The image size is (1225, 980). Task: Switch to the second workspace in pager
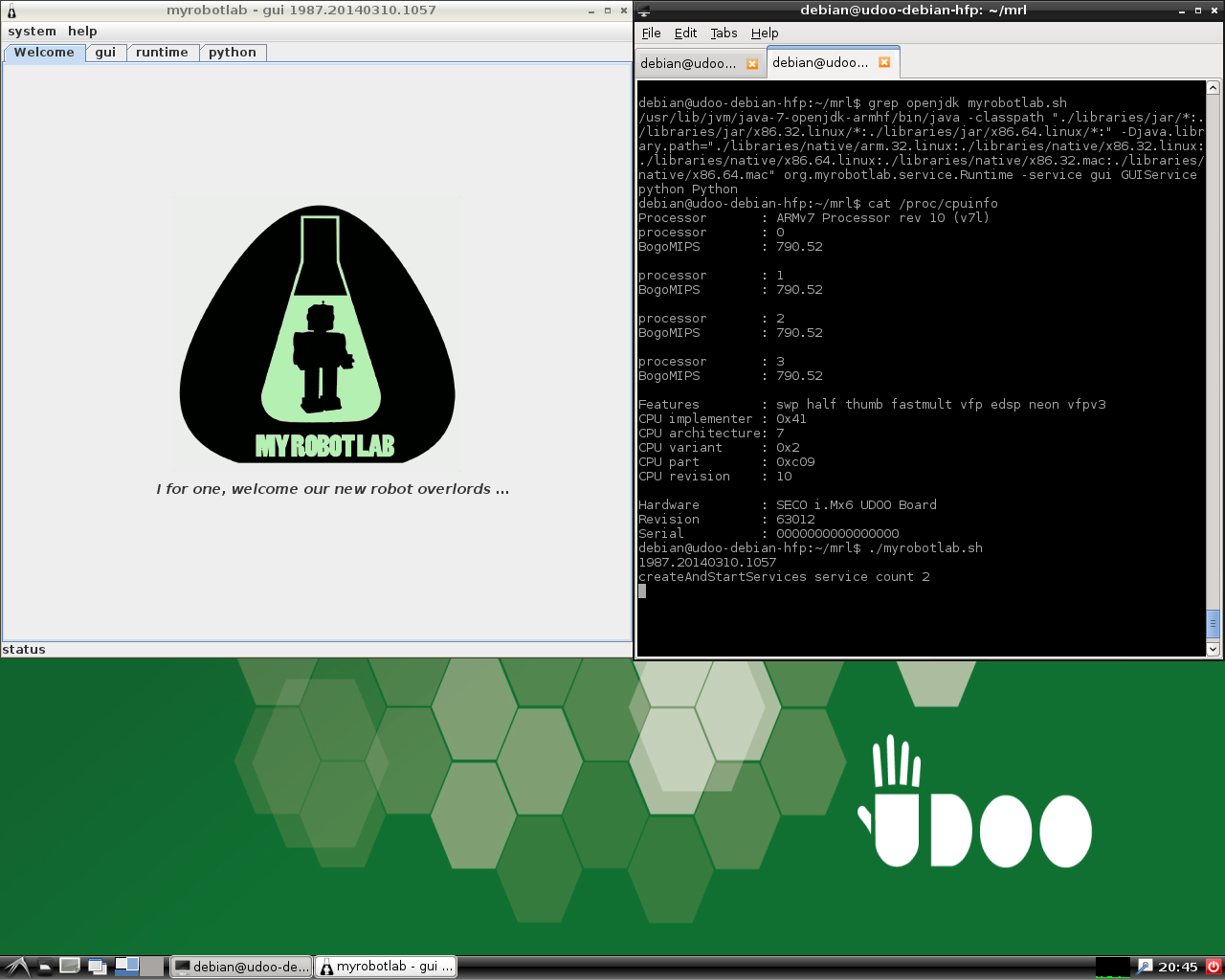coord(151,967)
